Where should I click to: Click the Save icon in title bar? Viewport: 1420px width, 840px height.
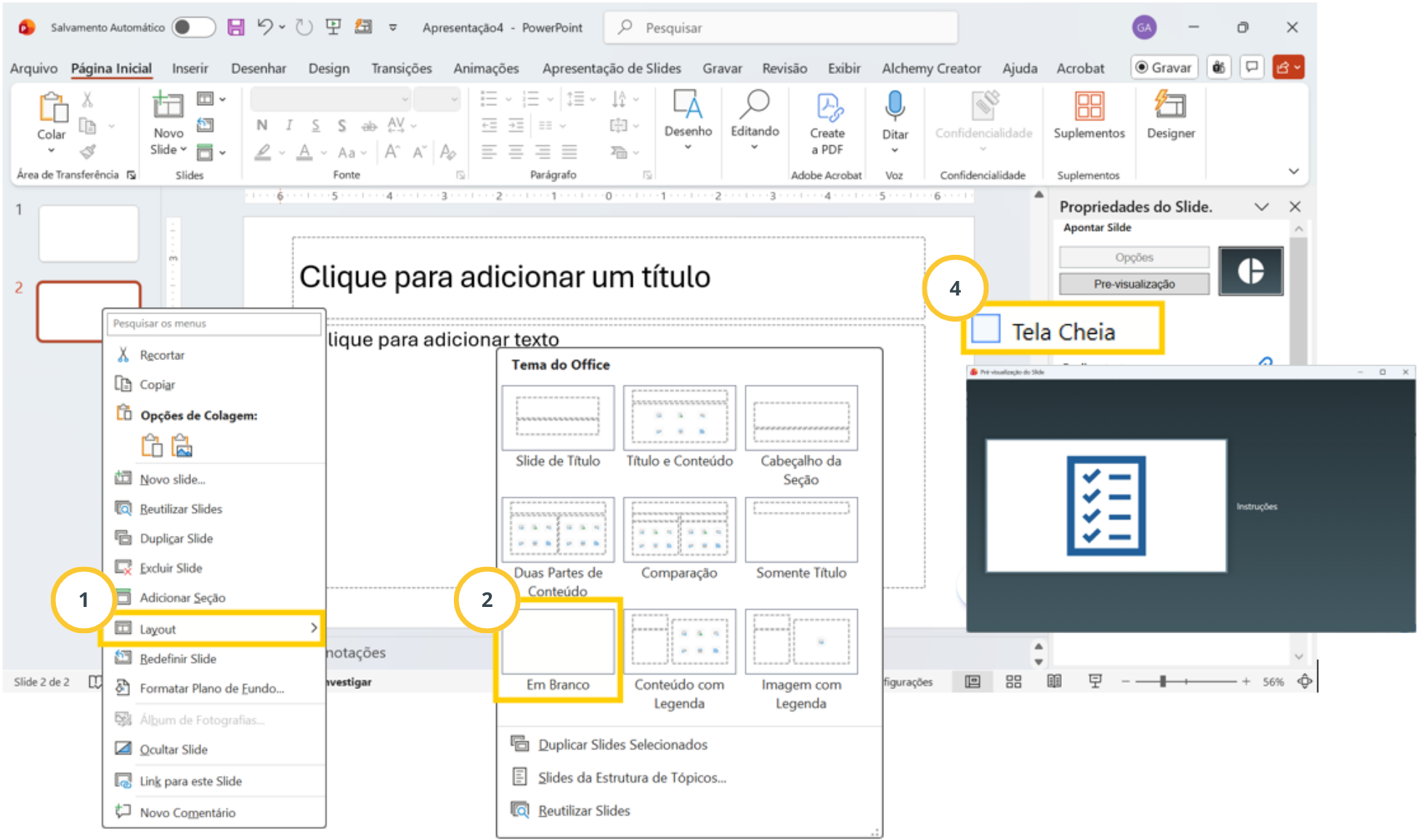point(235,28)
